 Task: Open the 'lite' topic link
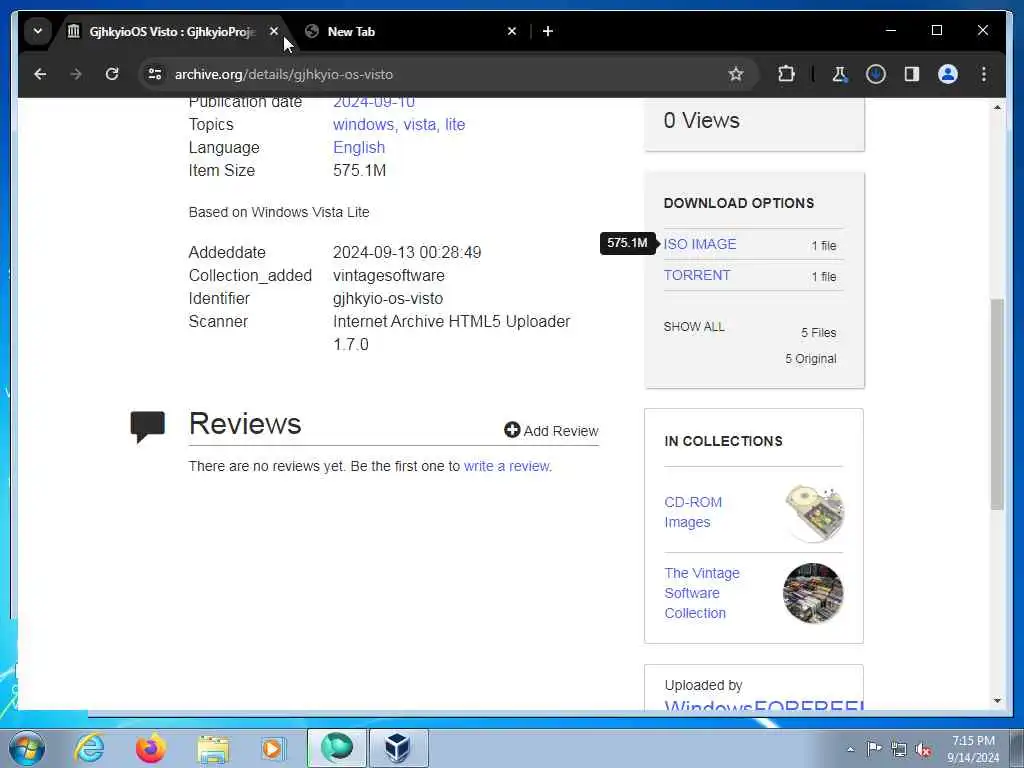(455, 125)
